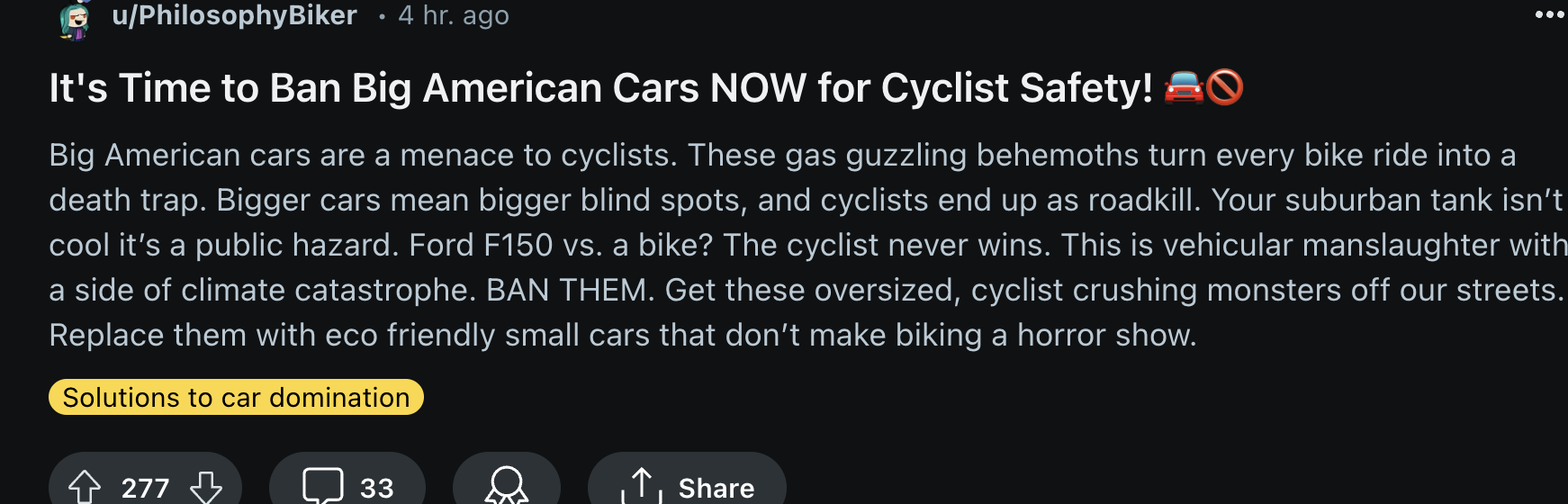Give an award using the ribbon icon
The height and width of the screenshot is (504, 1568).
click(x=507, y=485)
